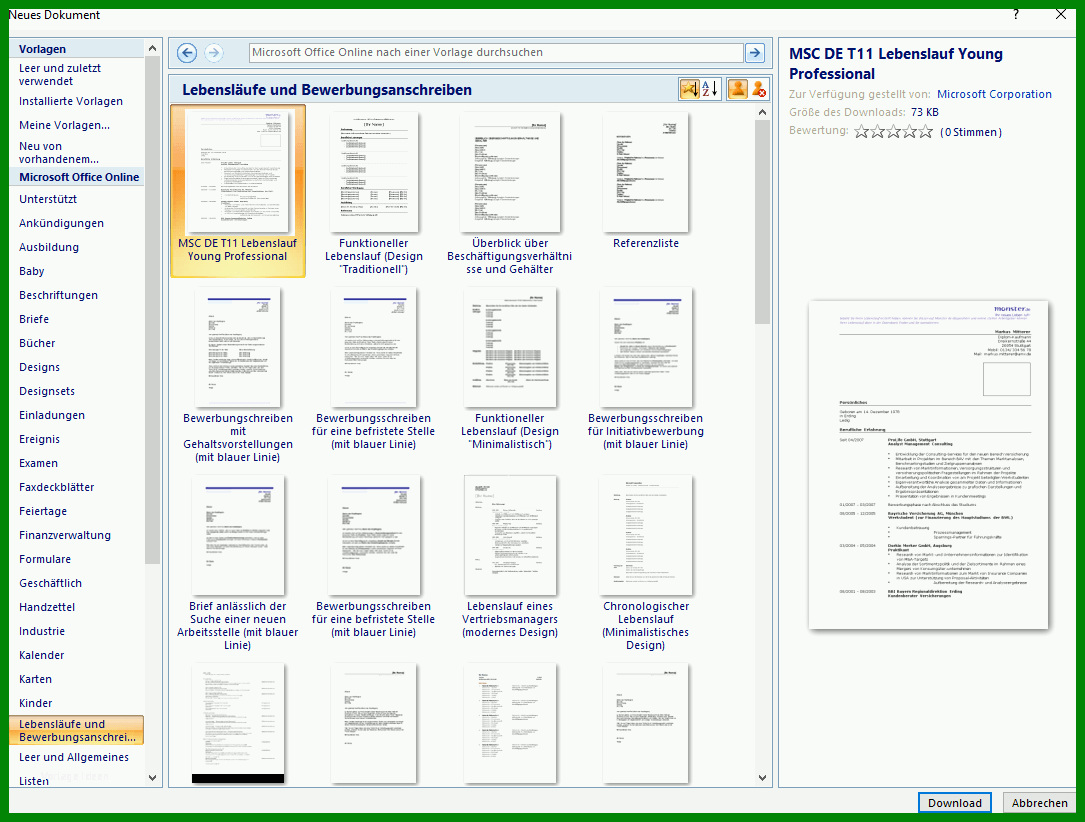The image size is (1085, 822).
Task: Select Funktioneller Lebenslauf (Design Minimalistisch) template
Action: click(x=510, y=368)
